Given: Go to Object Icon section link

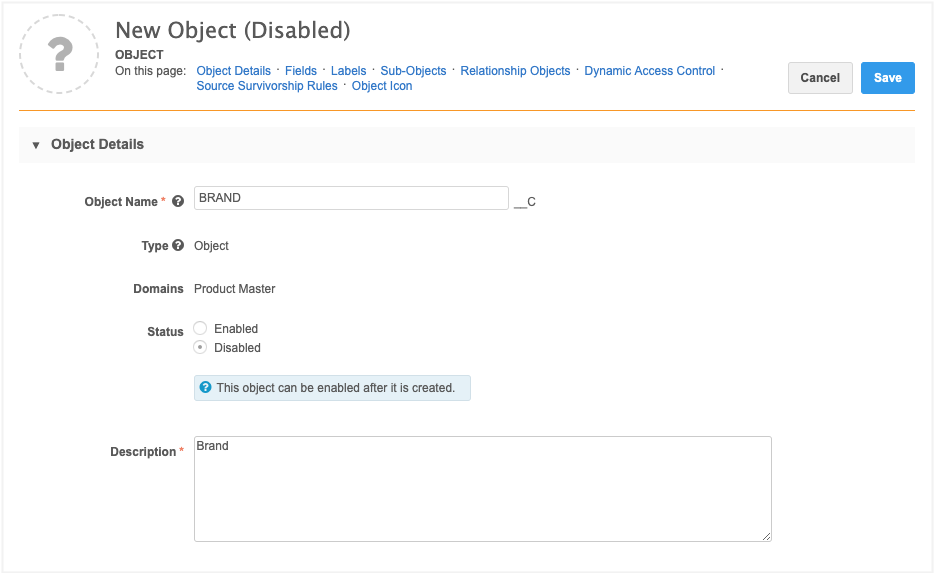Looking at the screenshot, I should [382, 86].
